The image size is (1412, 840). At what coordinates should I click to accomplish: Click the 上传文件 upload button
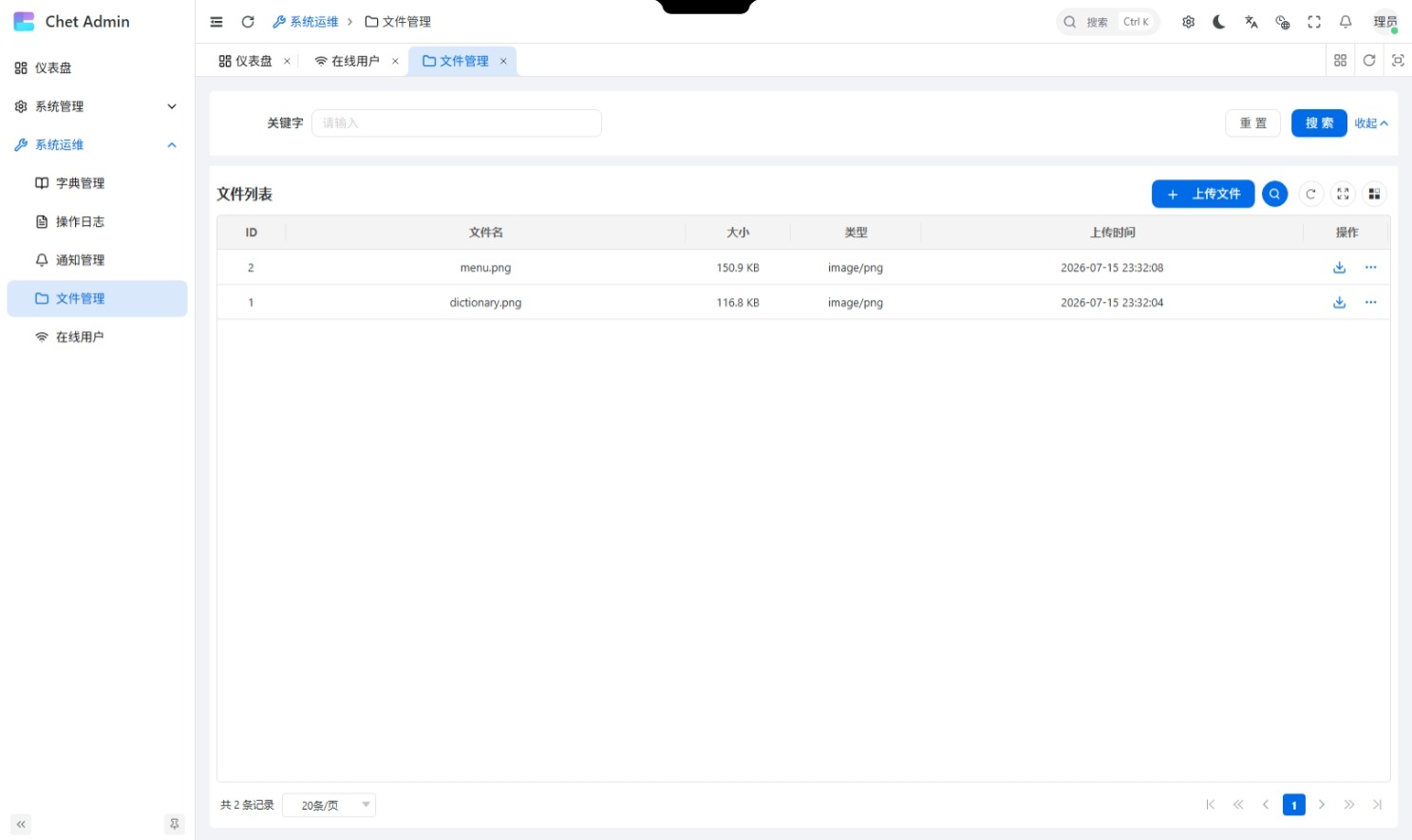coord(1203,194)
